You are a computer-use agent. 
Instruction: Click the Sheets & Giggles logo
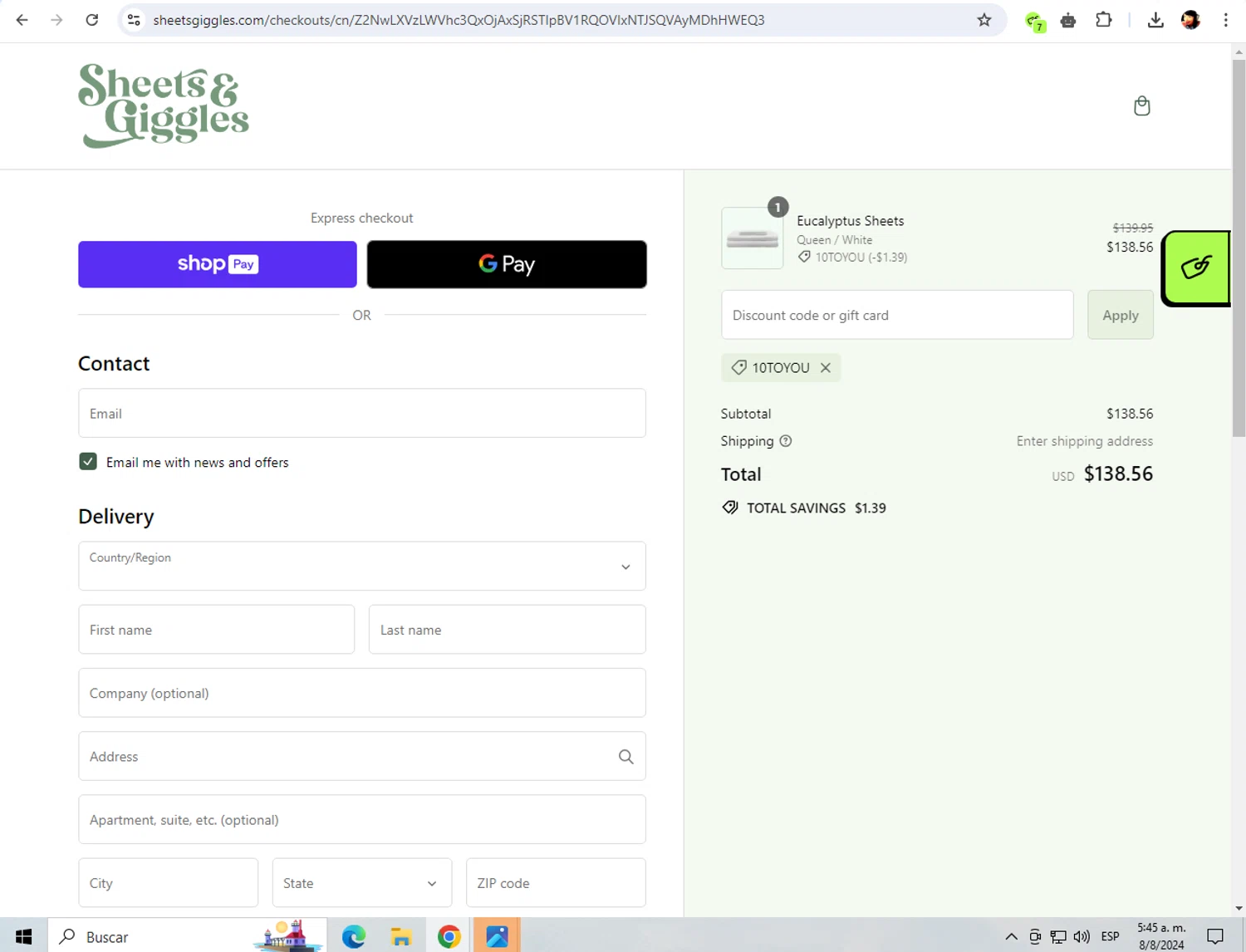tap(164, 106)
